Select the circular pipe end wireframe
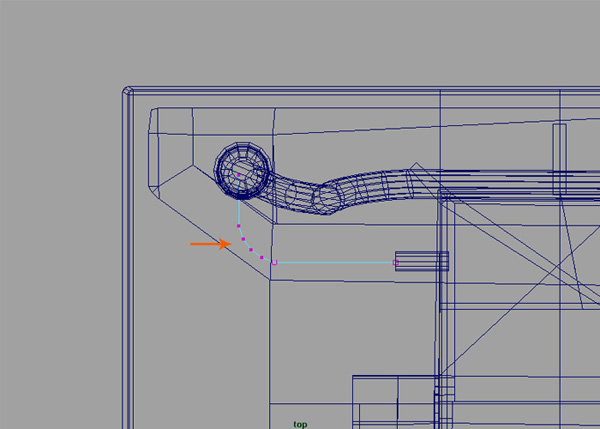This screenshot has height=429, width=600. 243,167
